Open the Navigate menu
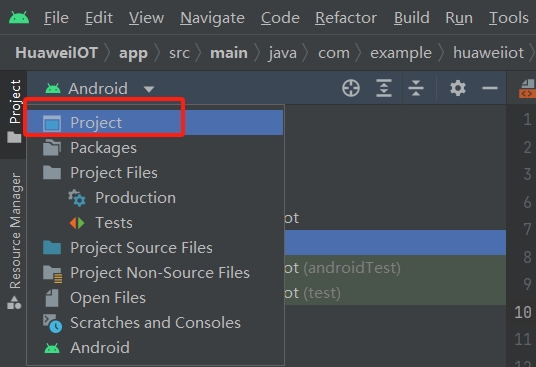 click(x=212, y=18)
